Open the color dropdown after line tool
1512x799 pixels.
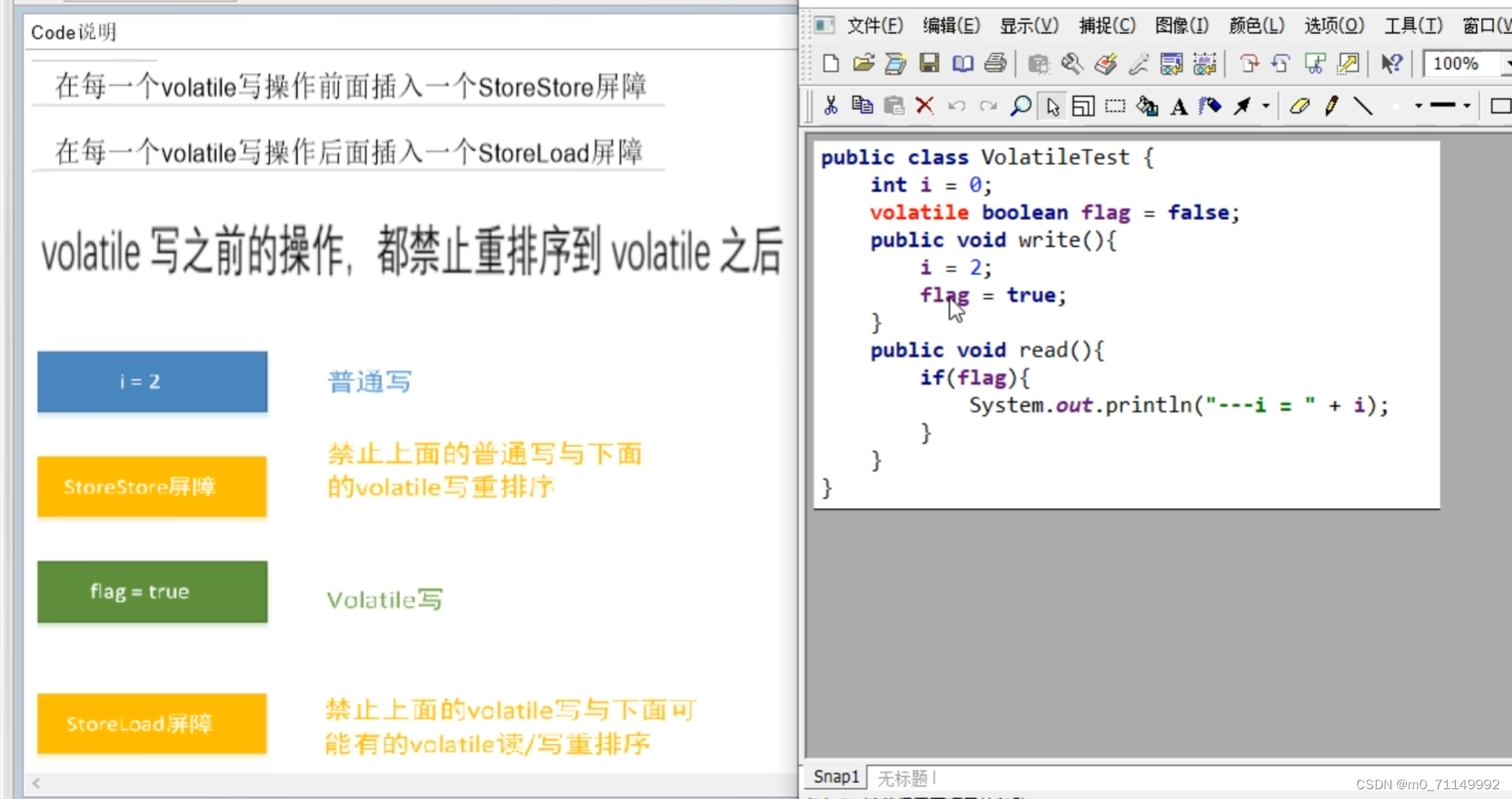coord(1418,106)
